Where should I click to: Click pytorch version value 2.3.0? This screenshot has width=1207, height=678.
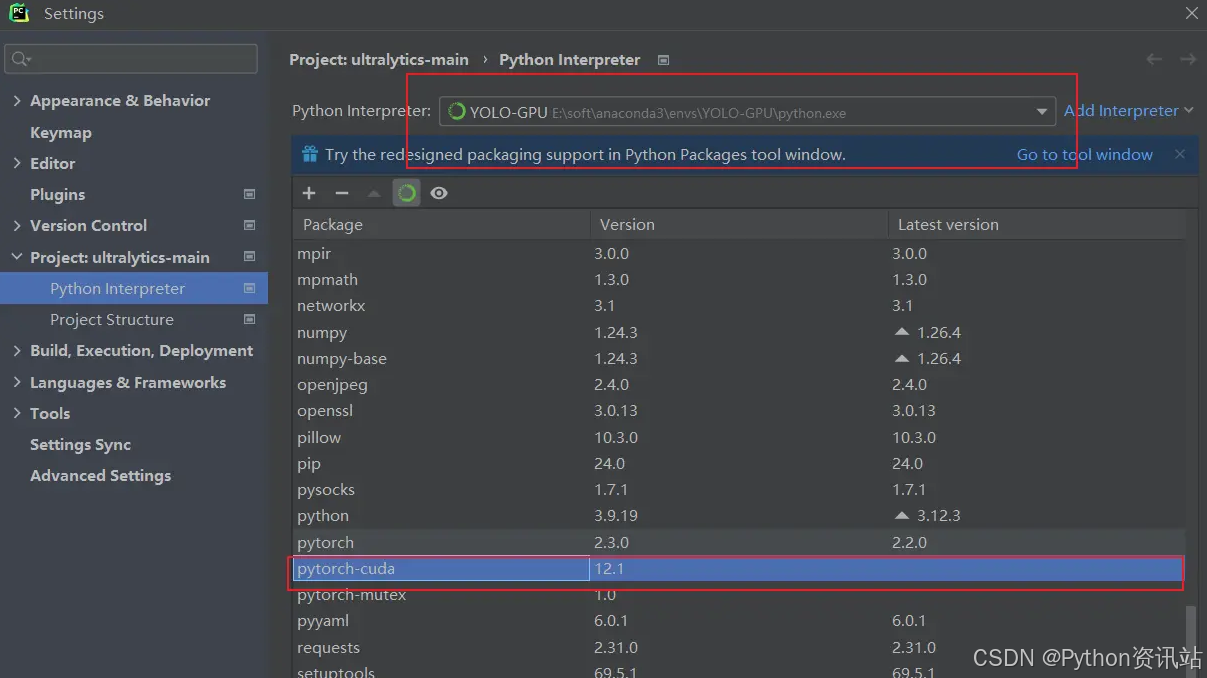pos(611,542)
